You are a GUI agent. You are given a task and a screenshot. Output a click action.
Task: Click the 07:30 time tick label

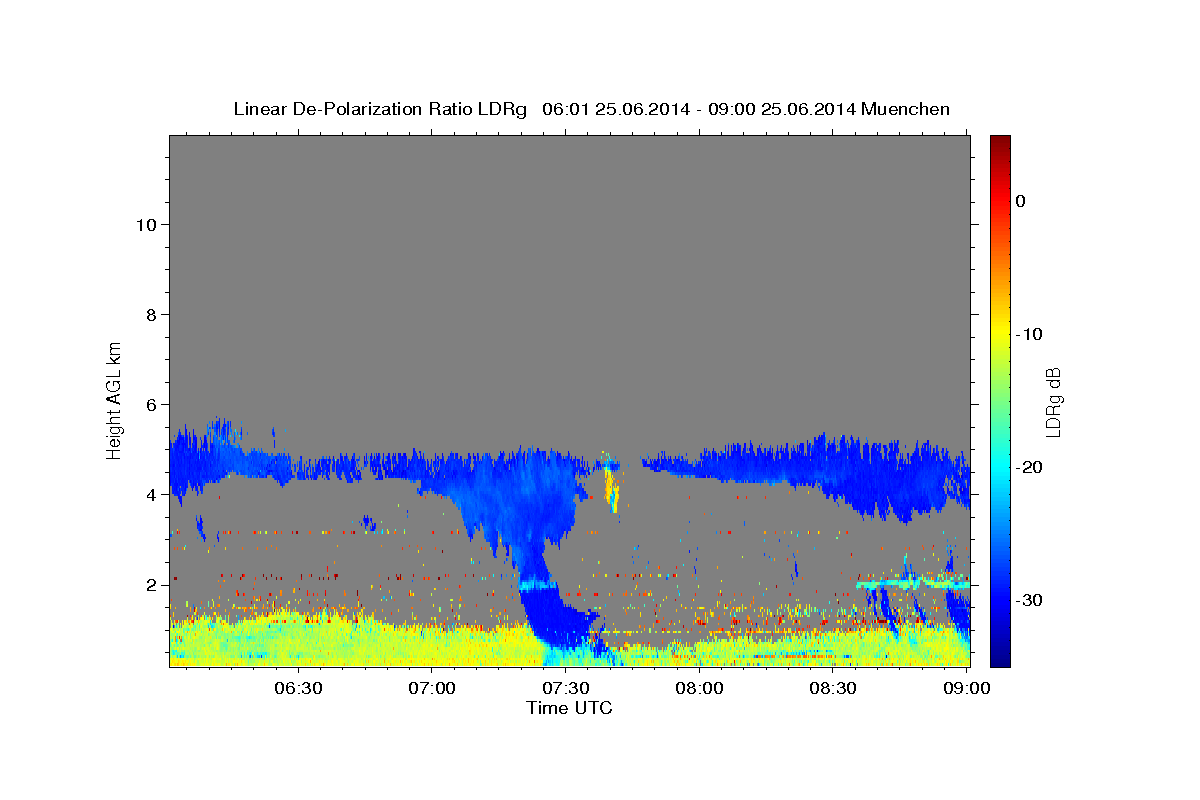tap(565, 689)
